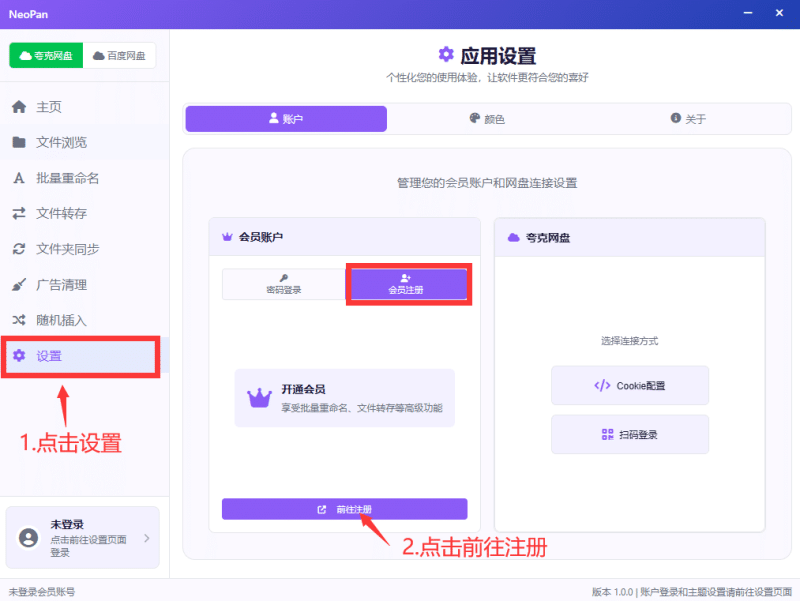
Task: Switch to the 账户 settings tab
Action: [x=286, y=119]
